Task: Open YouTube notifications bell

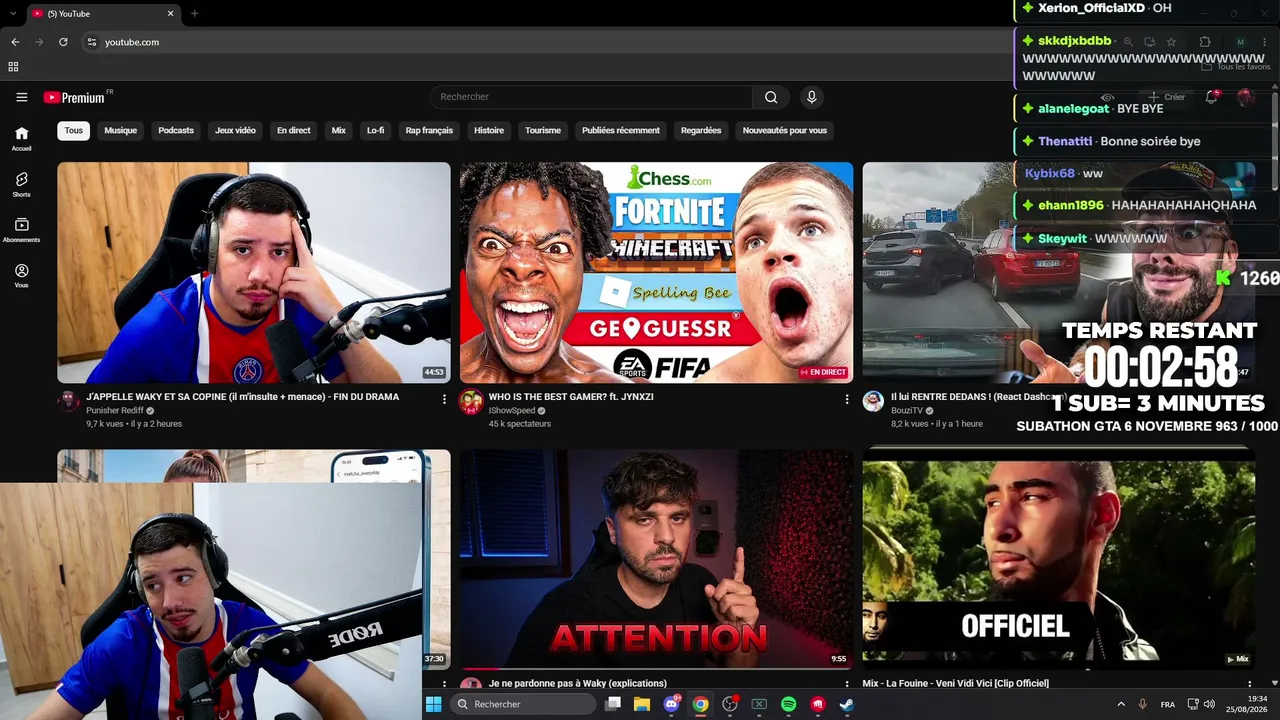Action: 1211,97
